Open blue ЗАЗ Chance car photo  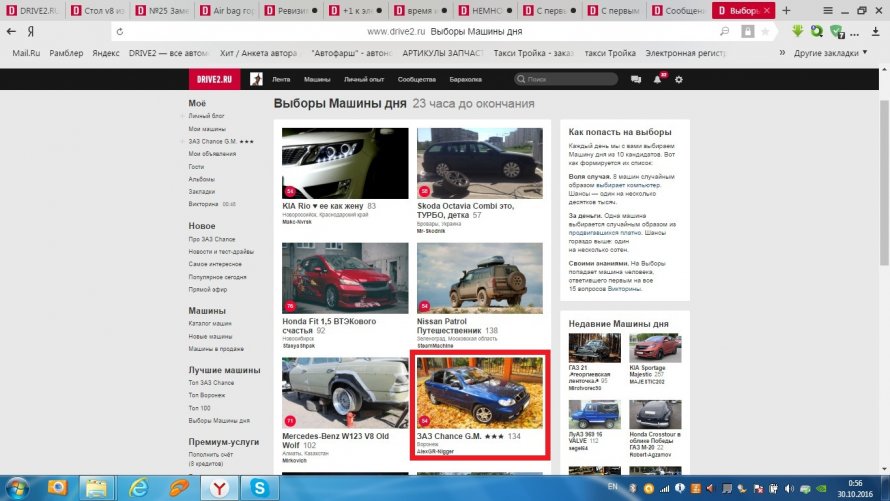pyautogui.click(x=480, y=393)
